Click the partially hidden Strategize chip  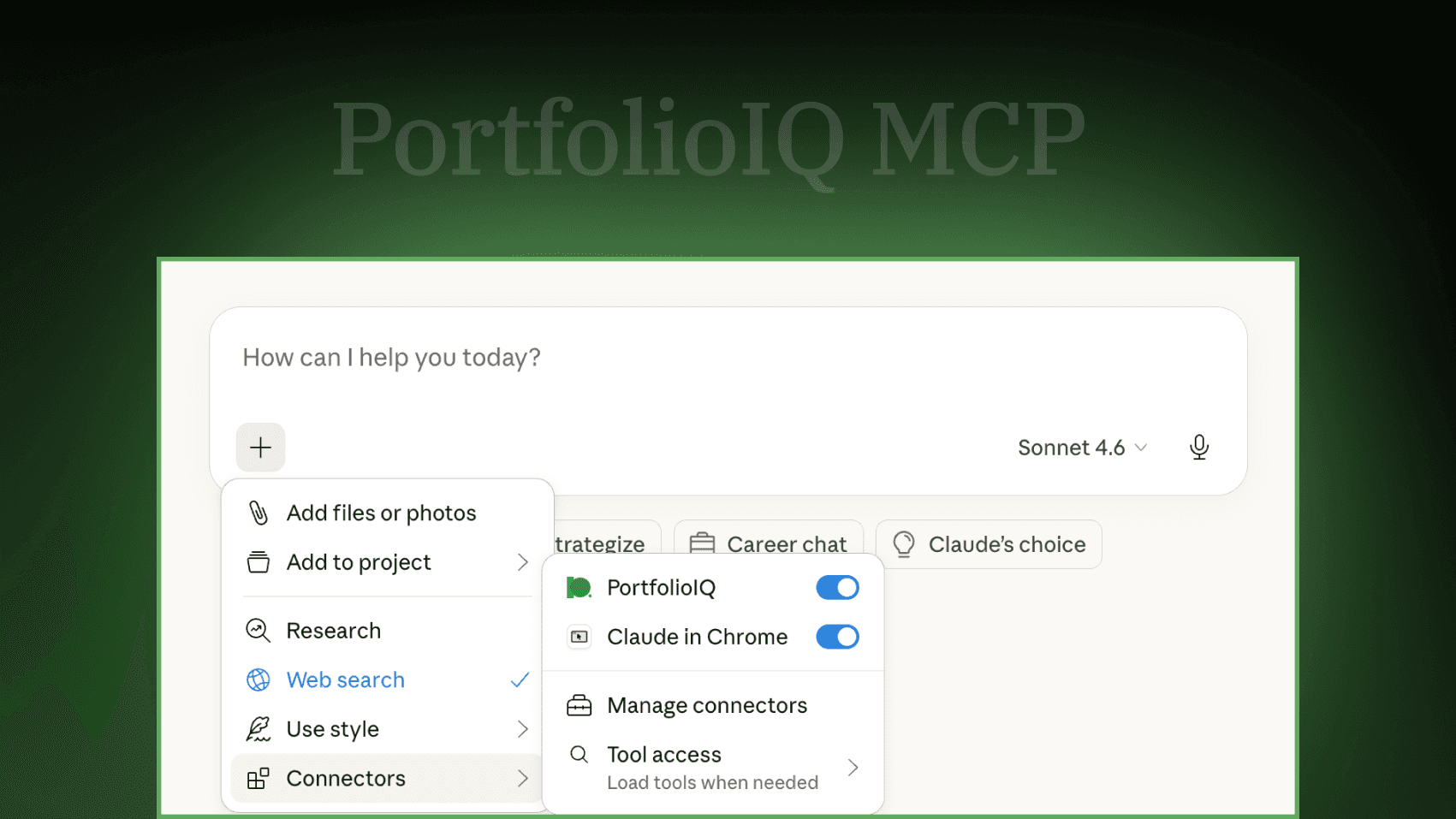pyautogui.click(x=607, y=537)
